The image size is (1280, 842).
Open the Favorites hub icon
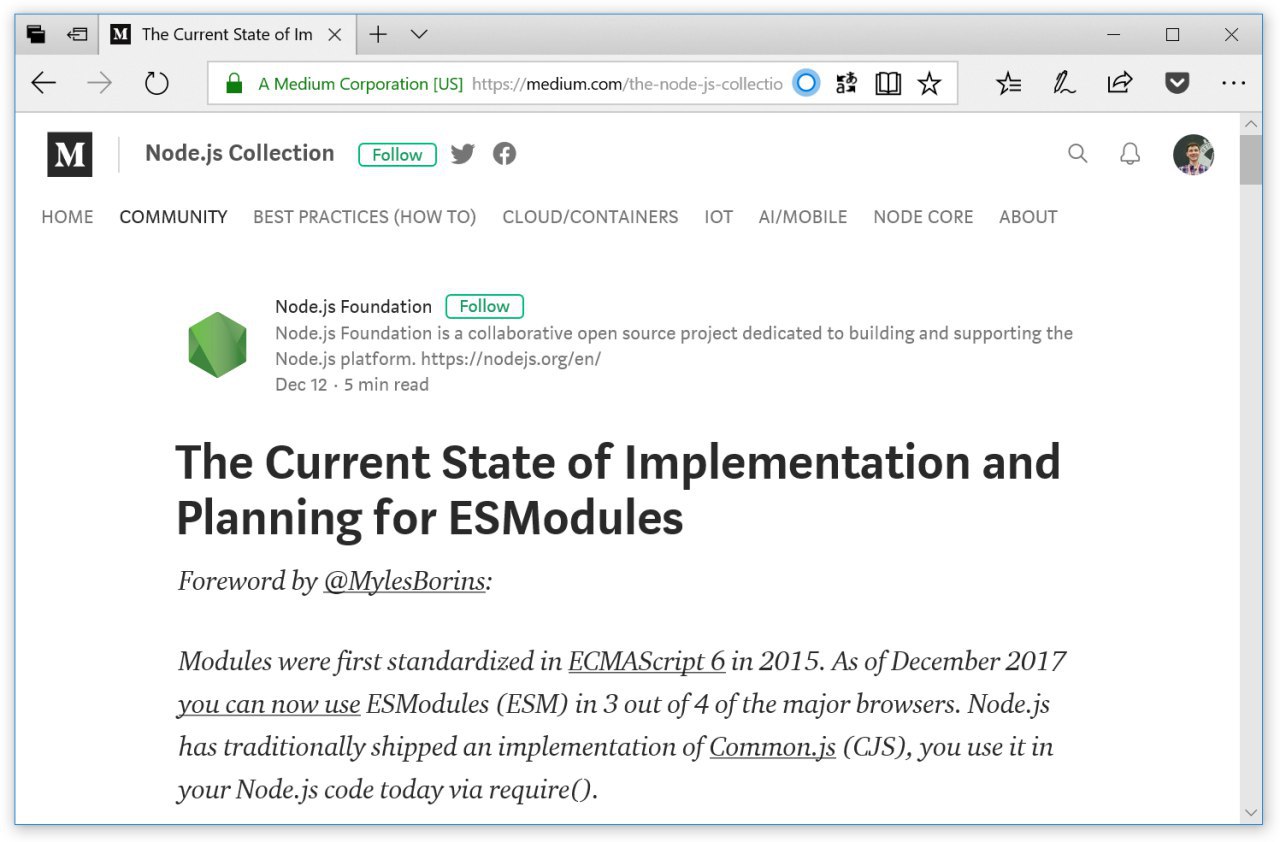pyautogui.click(x=1009, y=83)
